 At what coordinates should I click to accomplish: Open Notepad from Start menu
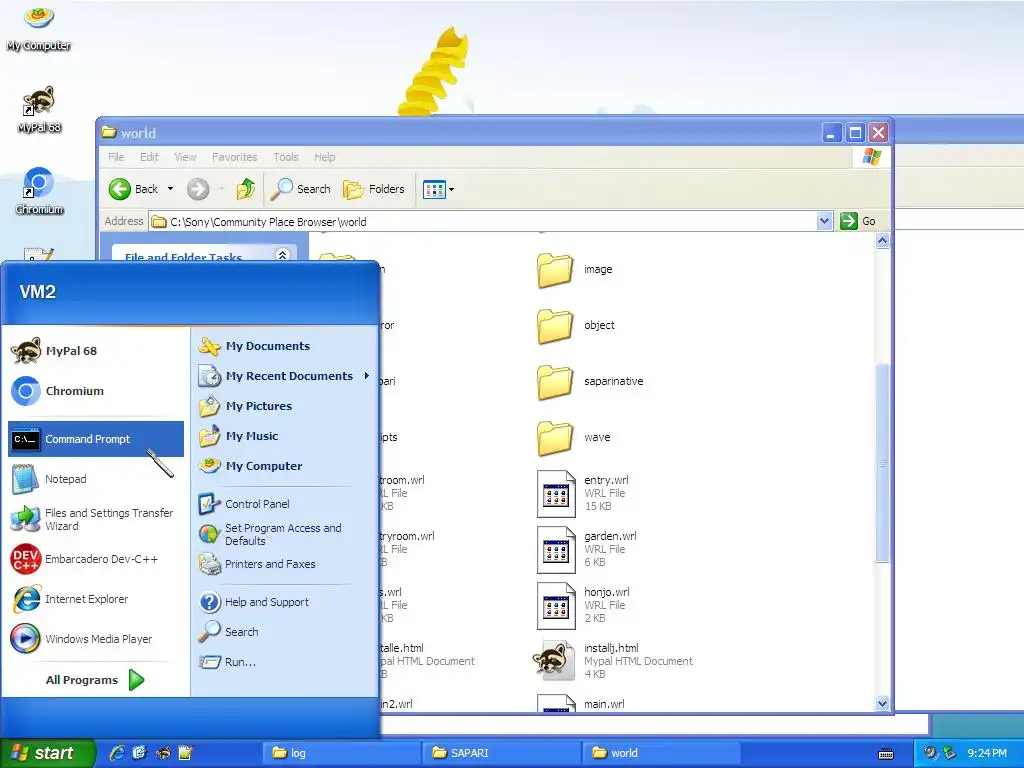95,479
